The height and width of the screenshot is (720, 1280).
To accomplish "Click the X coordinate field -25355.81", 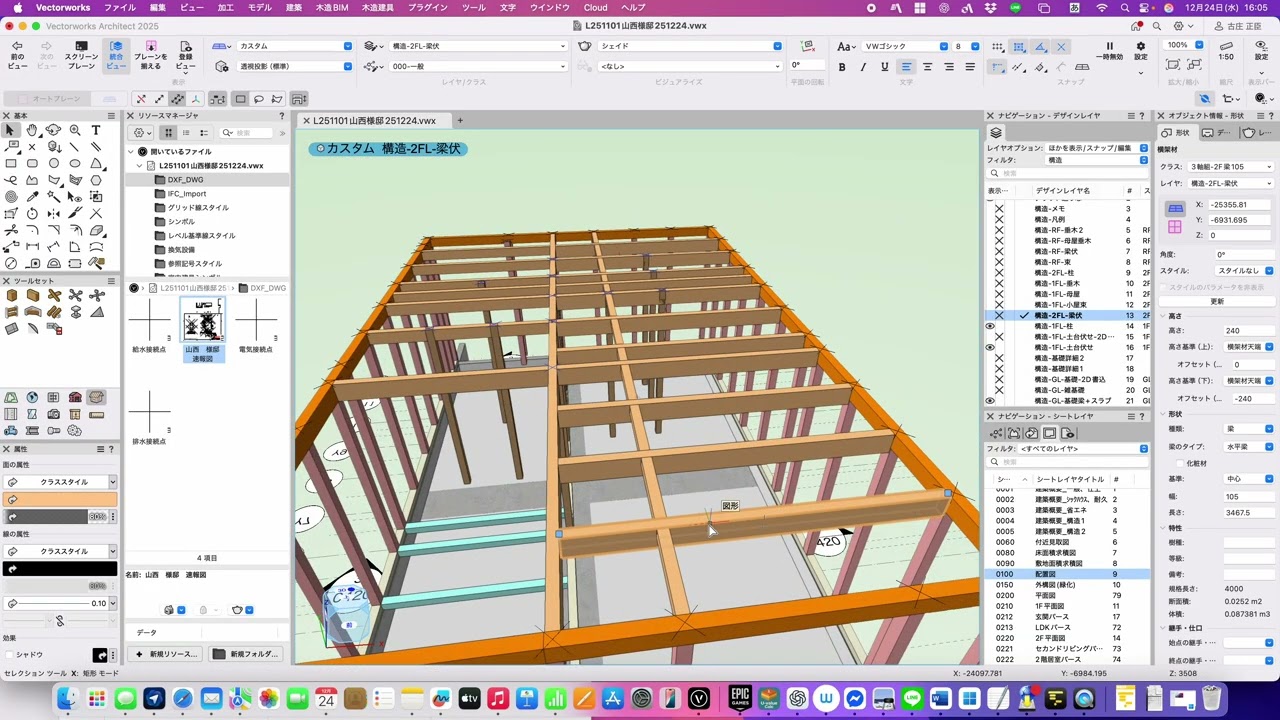I will pyautogui.click(x=1240, y=204).
